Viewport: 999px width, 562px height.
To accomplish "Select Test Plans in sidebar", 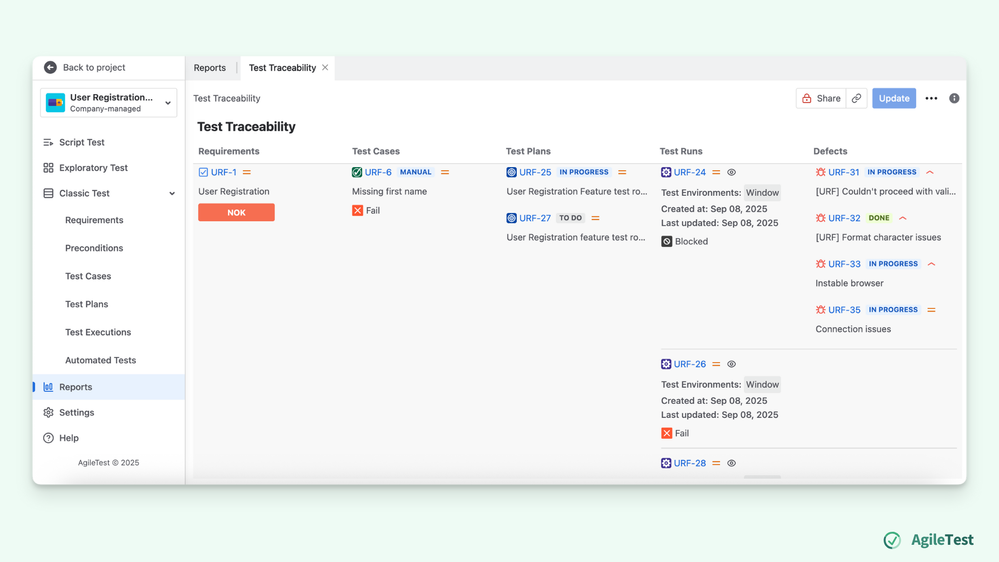I will click(x=87, y=304).
